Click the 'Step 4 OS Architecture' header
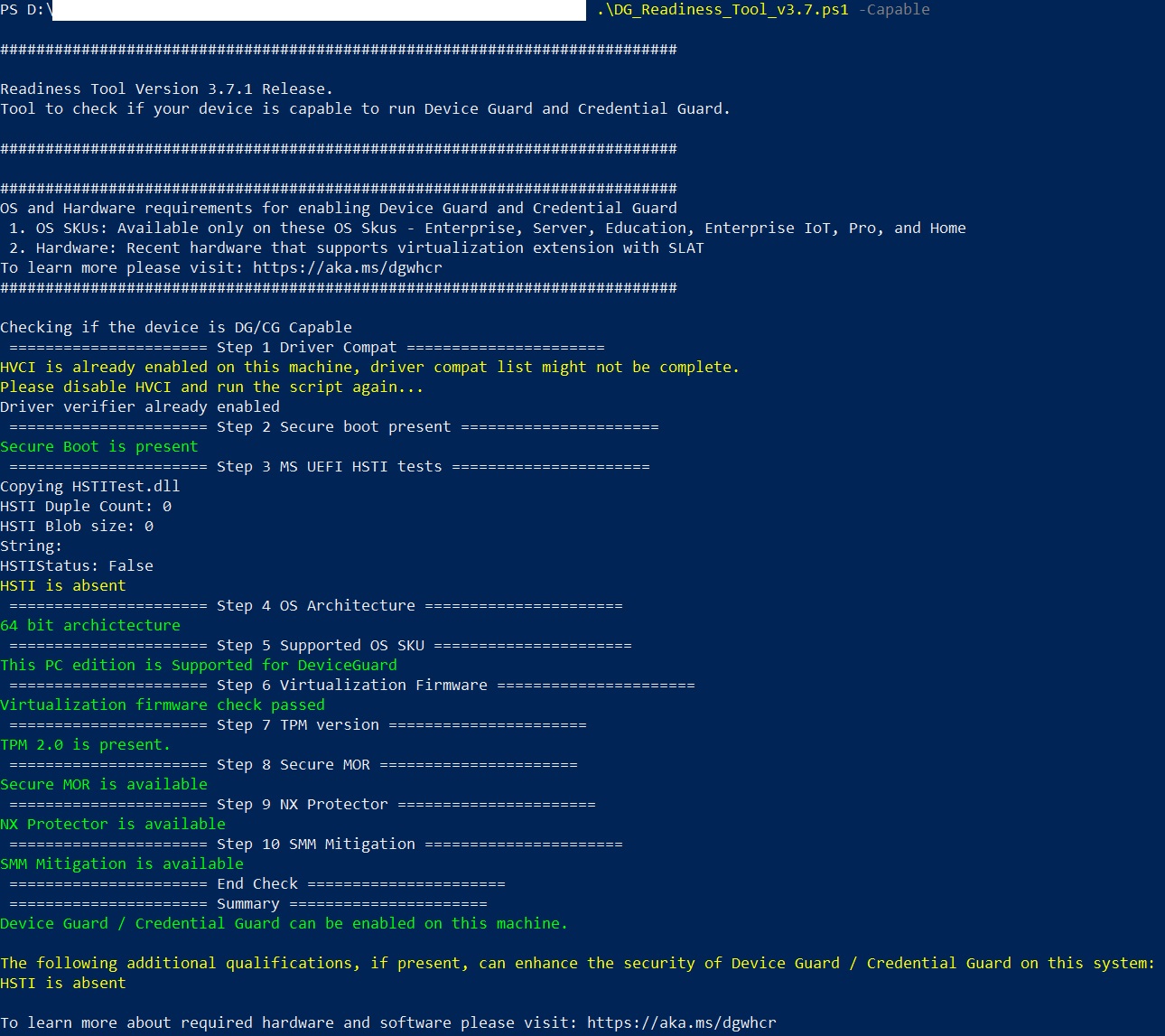Image resolution: width=1165 pixels, height=1036 pixels. tap(316, 605)
